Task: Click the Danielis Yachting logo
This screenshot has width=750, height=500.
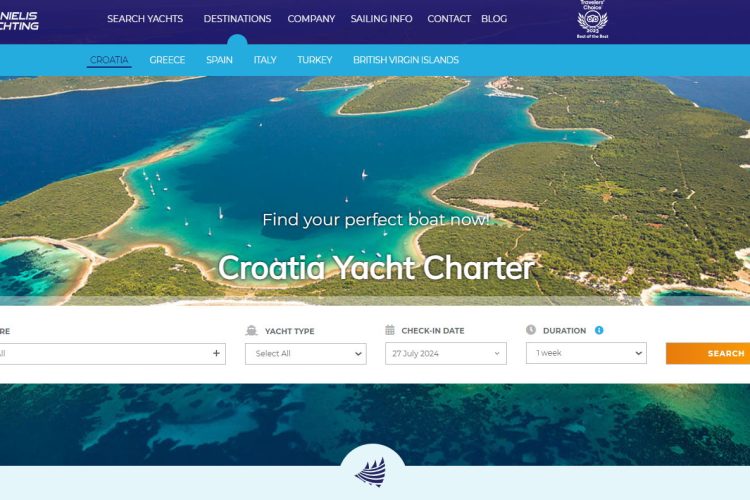Action: pos(19,21)
